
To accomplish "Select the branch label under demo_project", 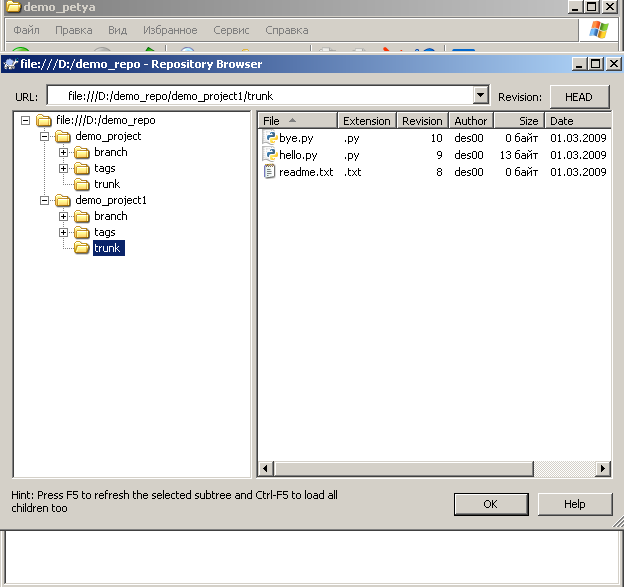I will pyautogui.click(x=111, y=152).
